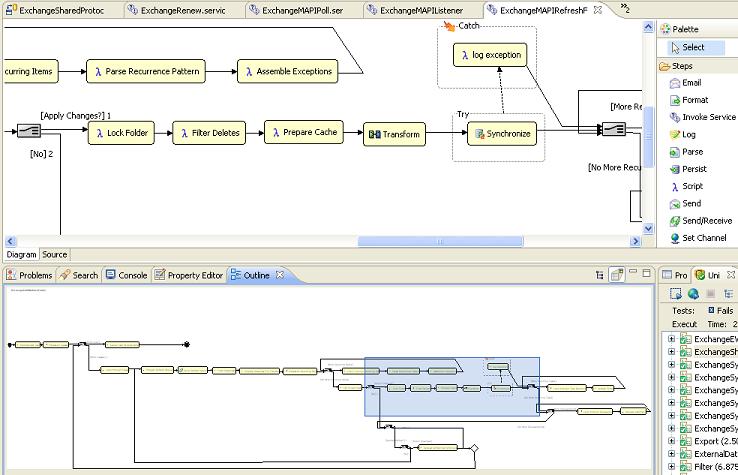Choose the Log step from the palette
Screen dimensions: 738x475
pos(688,135)
